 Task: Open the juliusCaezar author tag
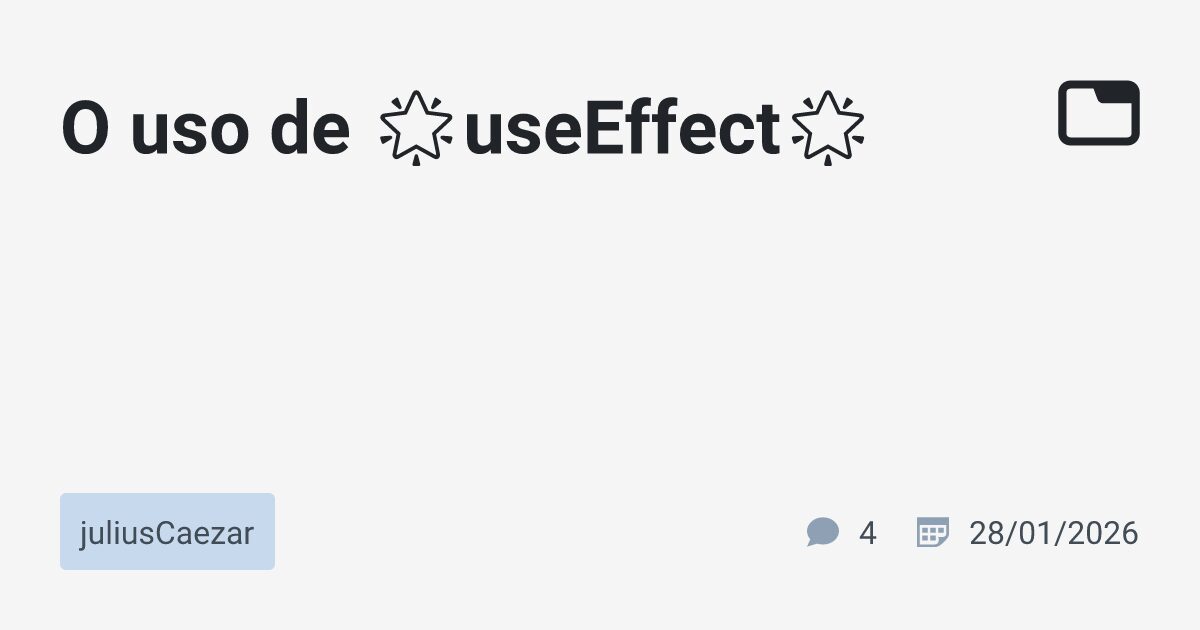pyautogui.click(x=167, y=532)
